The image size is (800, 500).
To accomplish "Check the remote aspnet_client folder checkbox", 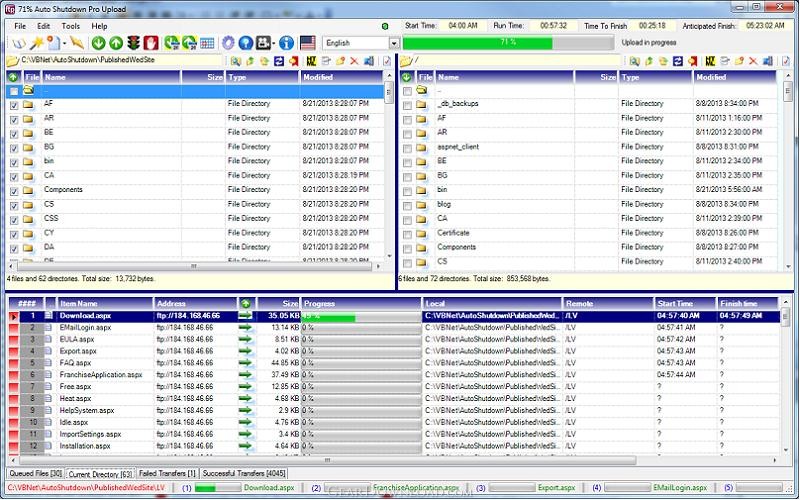I will click(407, 148).
